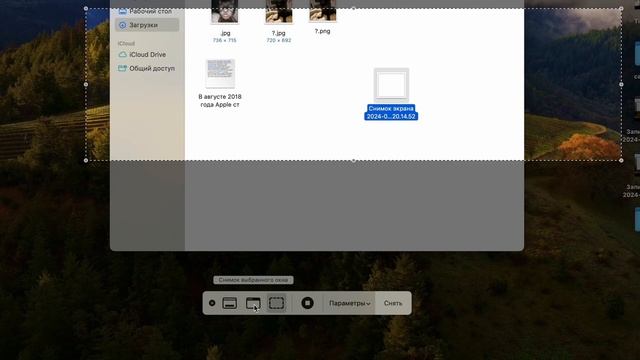Open the Параметры options dropdown

(350, 303)
